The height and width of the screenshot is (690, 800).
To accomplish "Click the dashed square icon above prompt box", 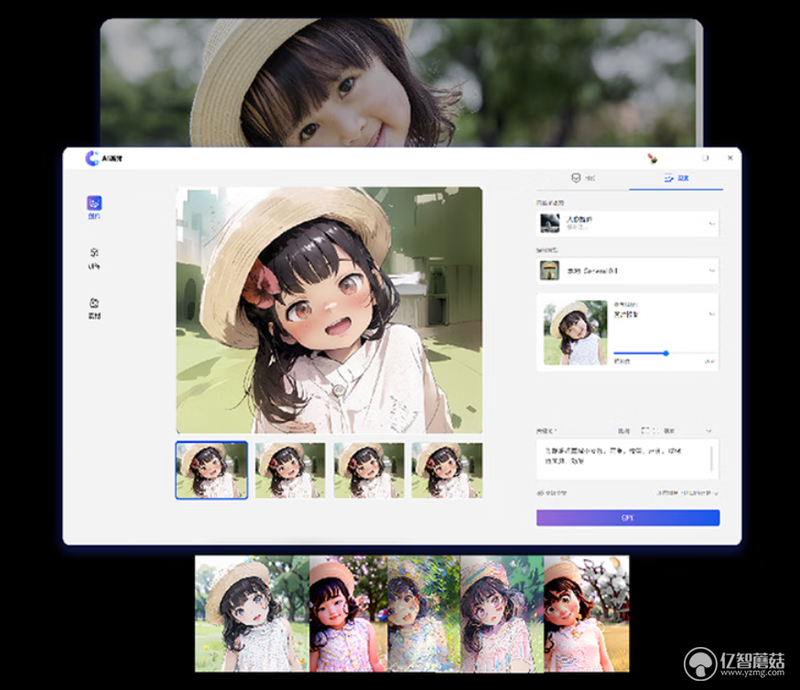I will (645, 431).
